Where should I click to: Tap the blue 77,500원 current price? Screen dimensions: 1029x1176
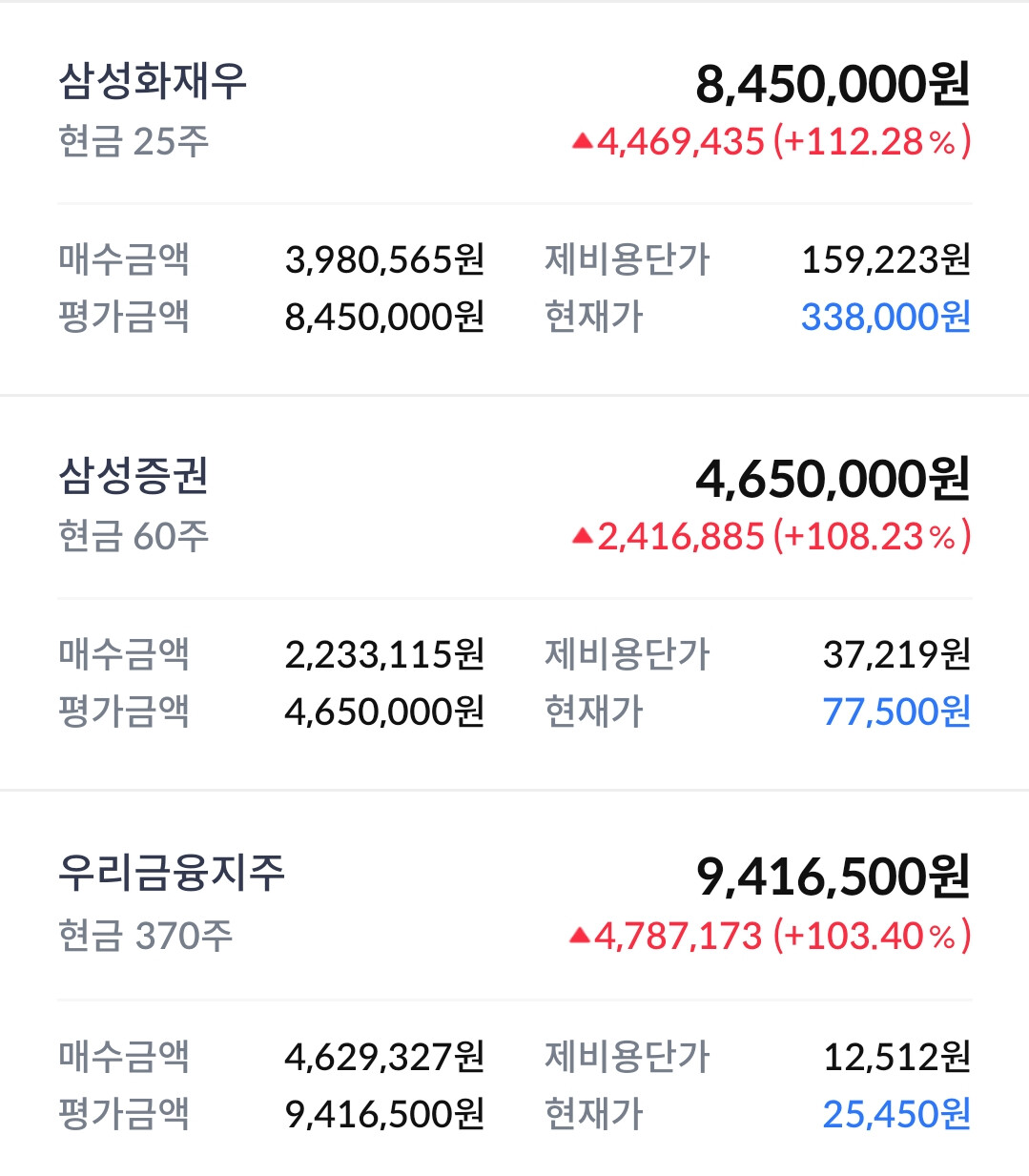[x=896, y=712]
